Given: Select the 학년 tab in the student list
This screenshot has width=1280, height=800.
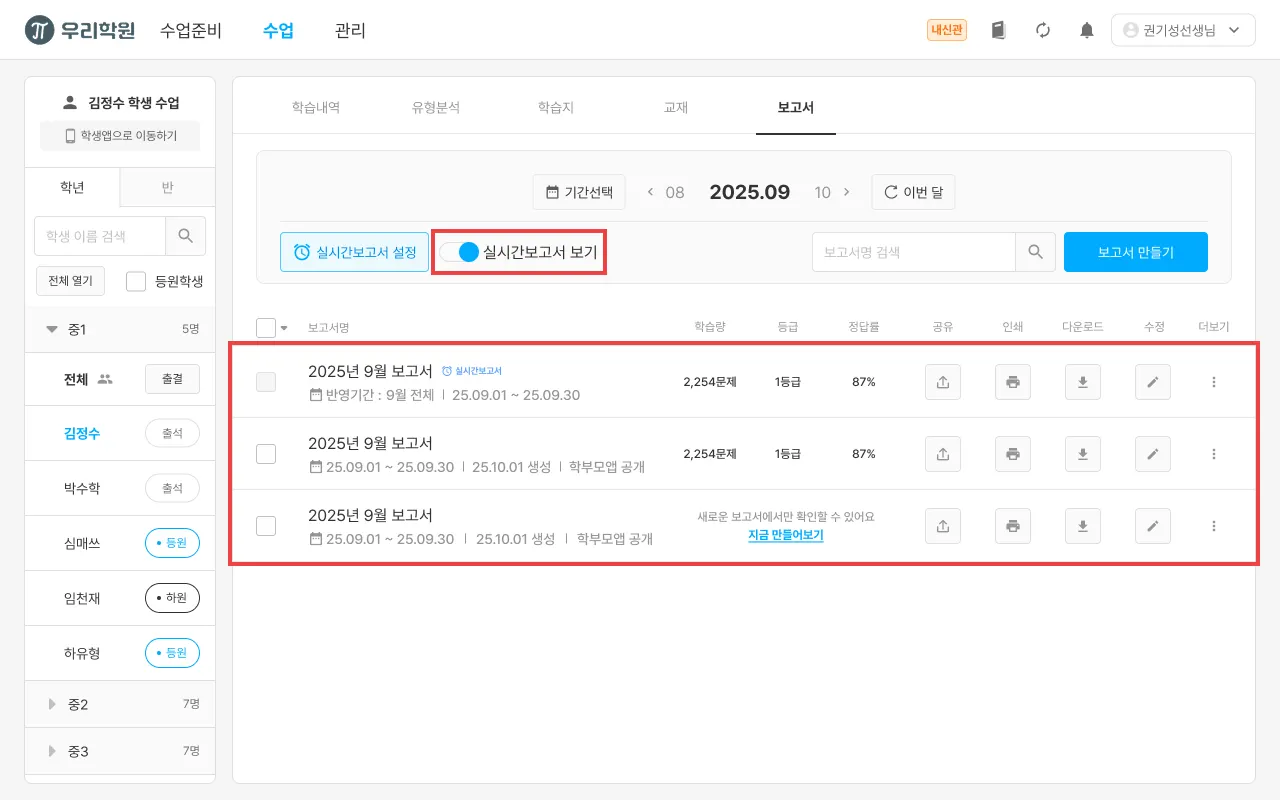Looking at the screenshot, I should (x=72, y=187).
